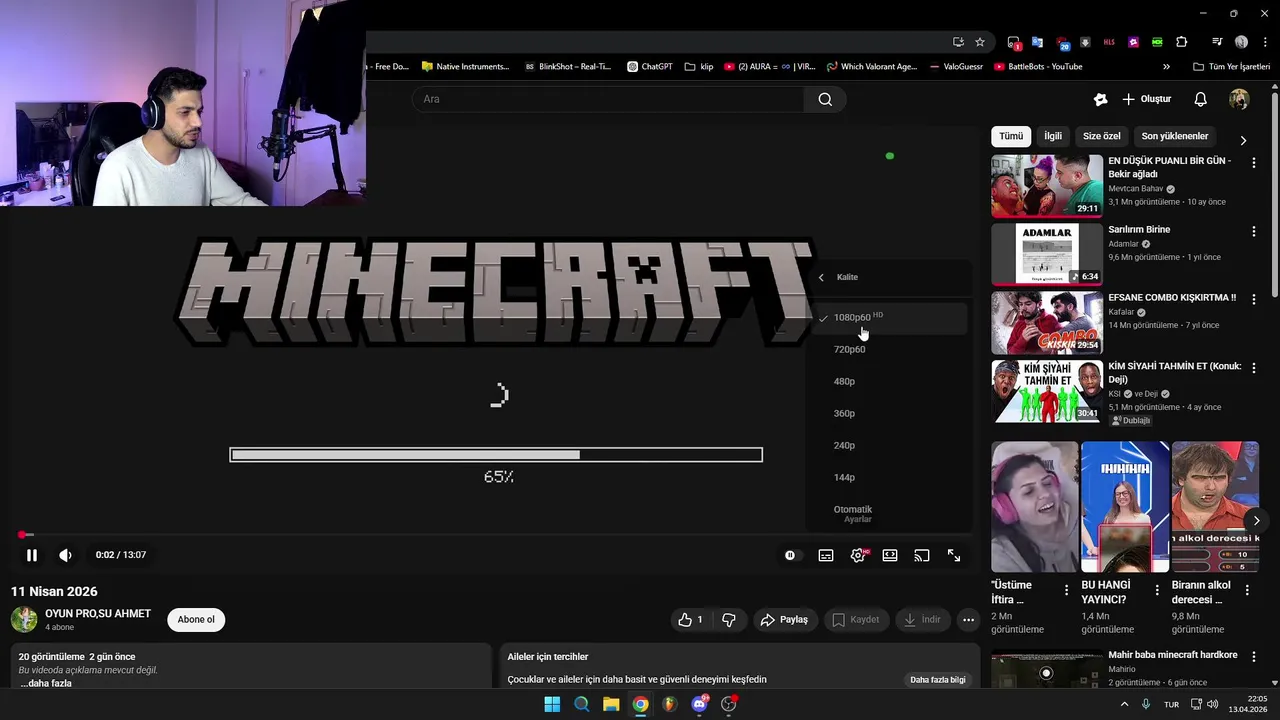Select the Size özel filter chip

[1102, 136]
